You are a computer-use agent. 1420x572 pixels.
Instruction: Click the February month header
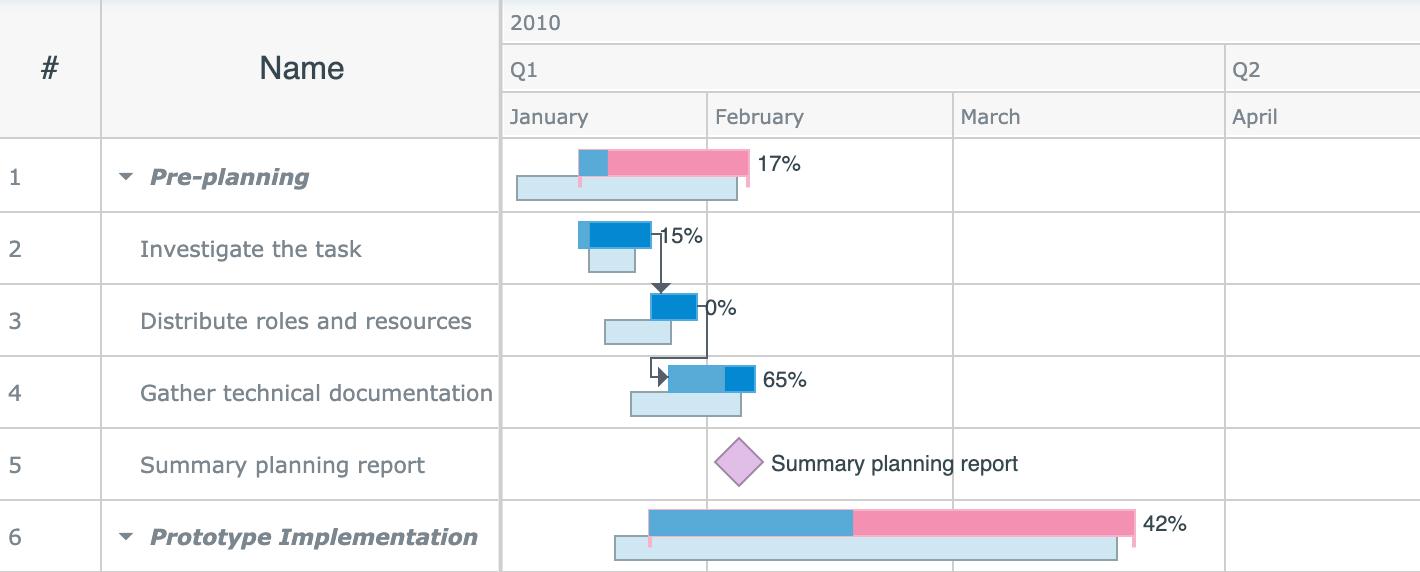point(759,117)
